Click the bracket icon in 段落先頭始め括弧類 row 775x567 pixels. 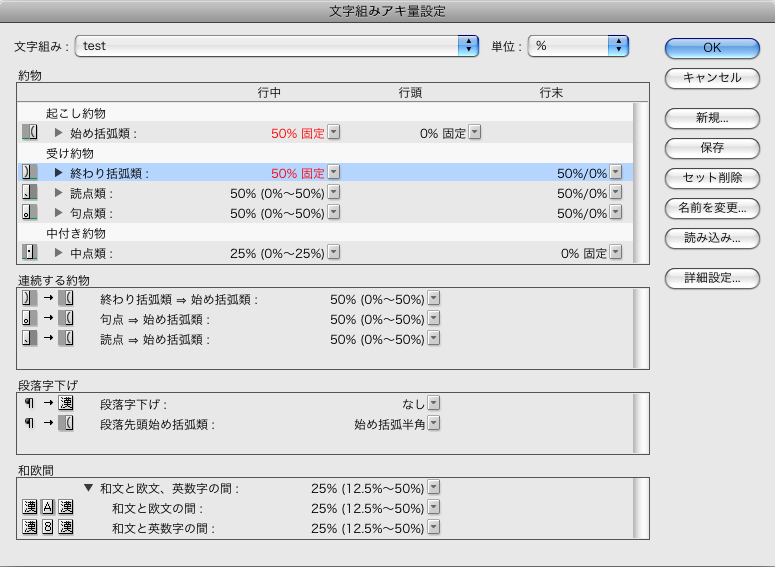66,423
